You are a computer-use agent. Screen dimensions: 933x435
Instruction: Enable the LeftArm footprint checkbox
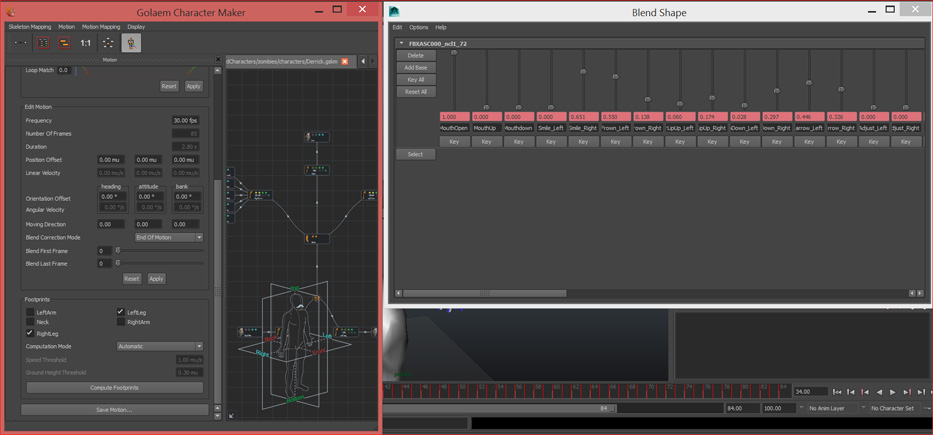coord(30,312)
